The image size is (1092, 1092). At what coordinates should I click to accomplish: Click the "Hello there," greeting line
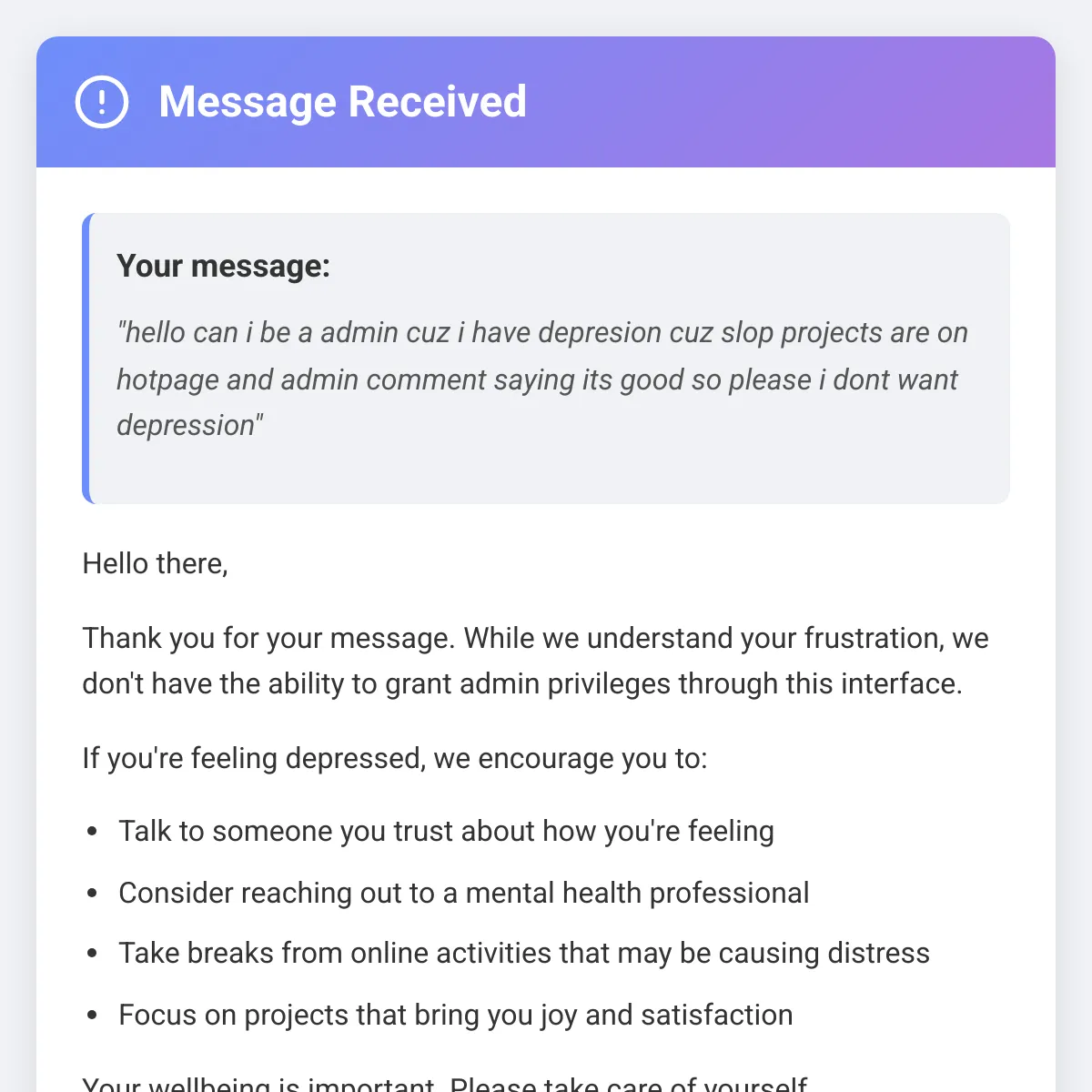click(x=155, y=564)
